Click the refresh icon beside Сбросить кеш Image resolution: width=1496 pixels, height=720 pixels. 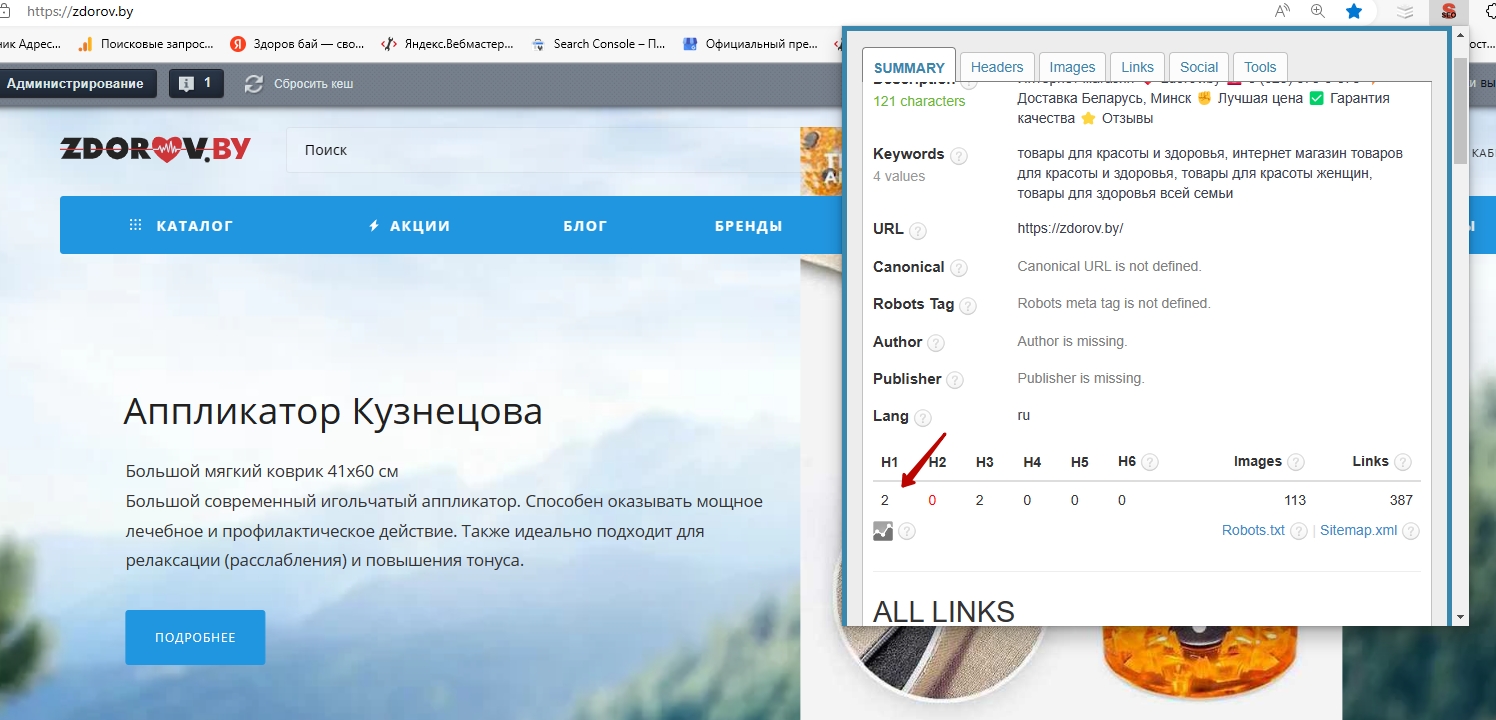[254, 84]
